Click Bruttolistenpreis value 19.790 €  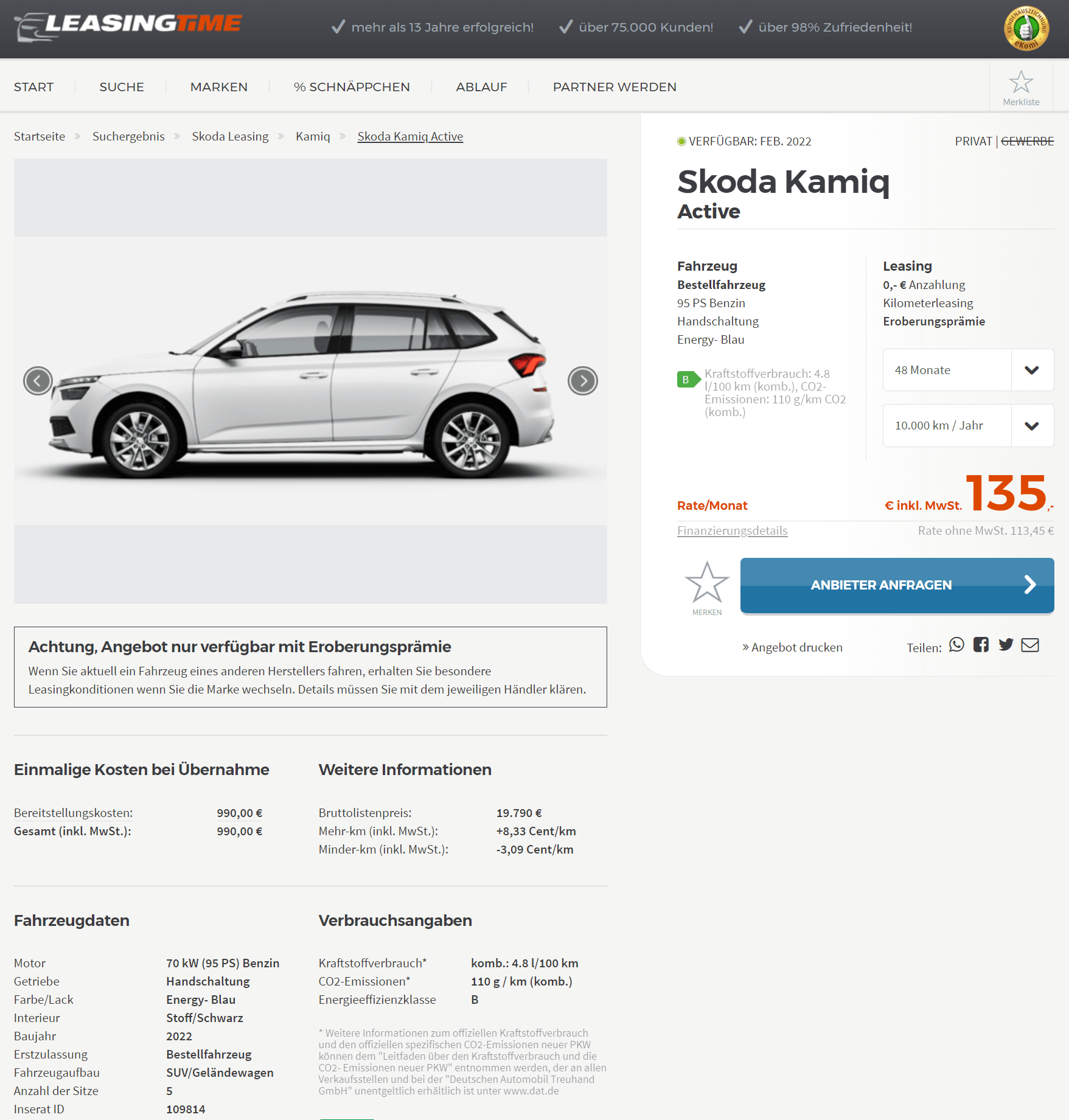[519, 813]
